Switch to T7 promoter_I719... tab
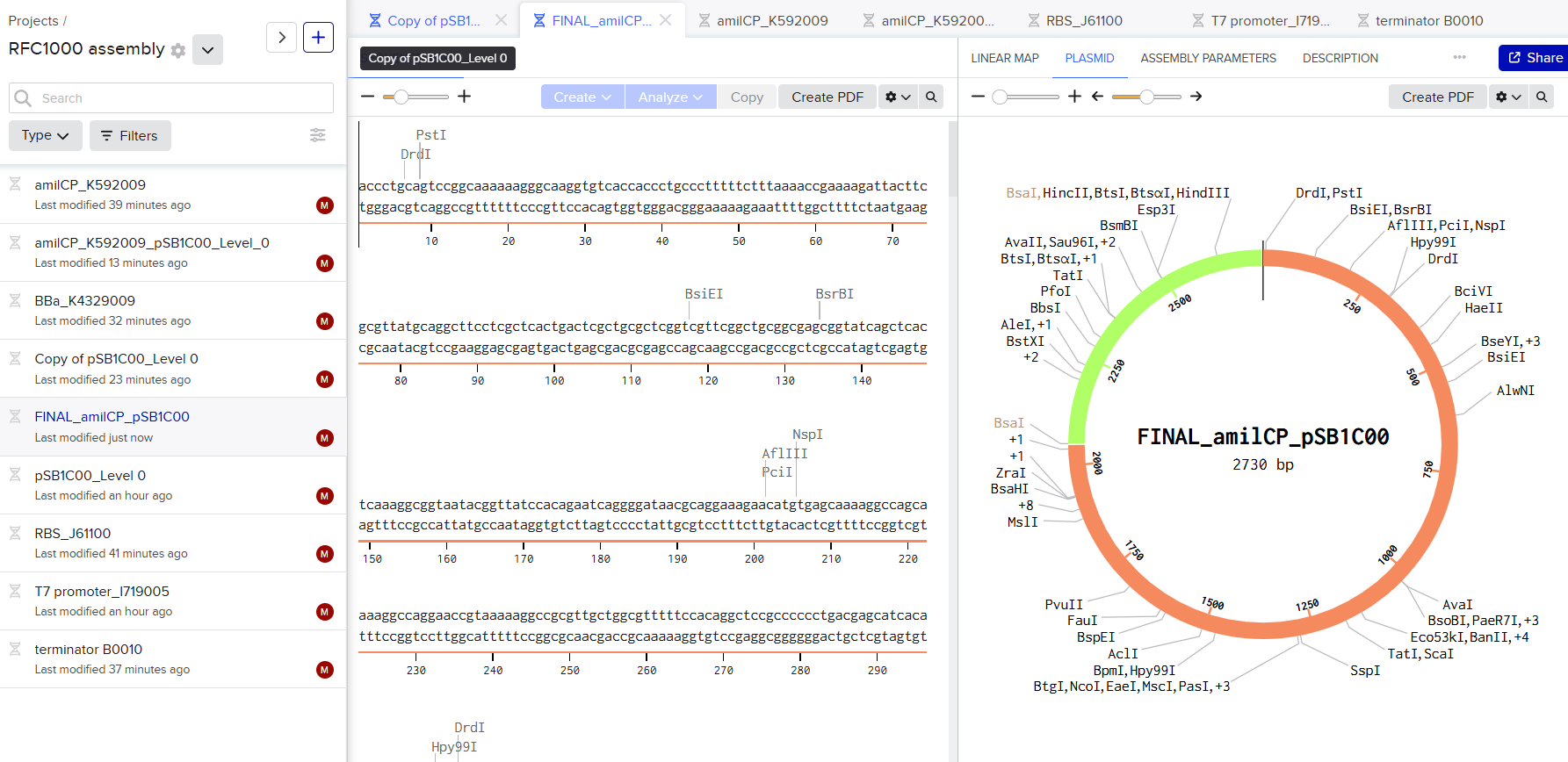This screenshot has height=762, width=1568. click(1261, 20)
